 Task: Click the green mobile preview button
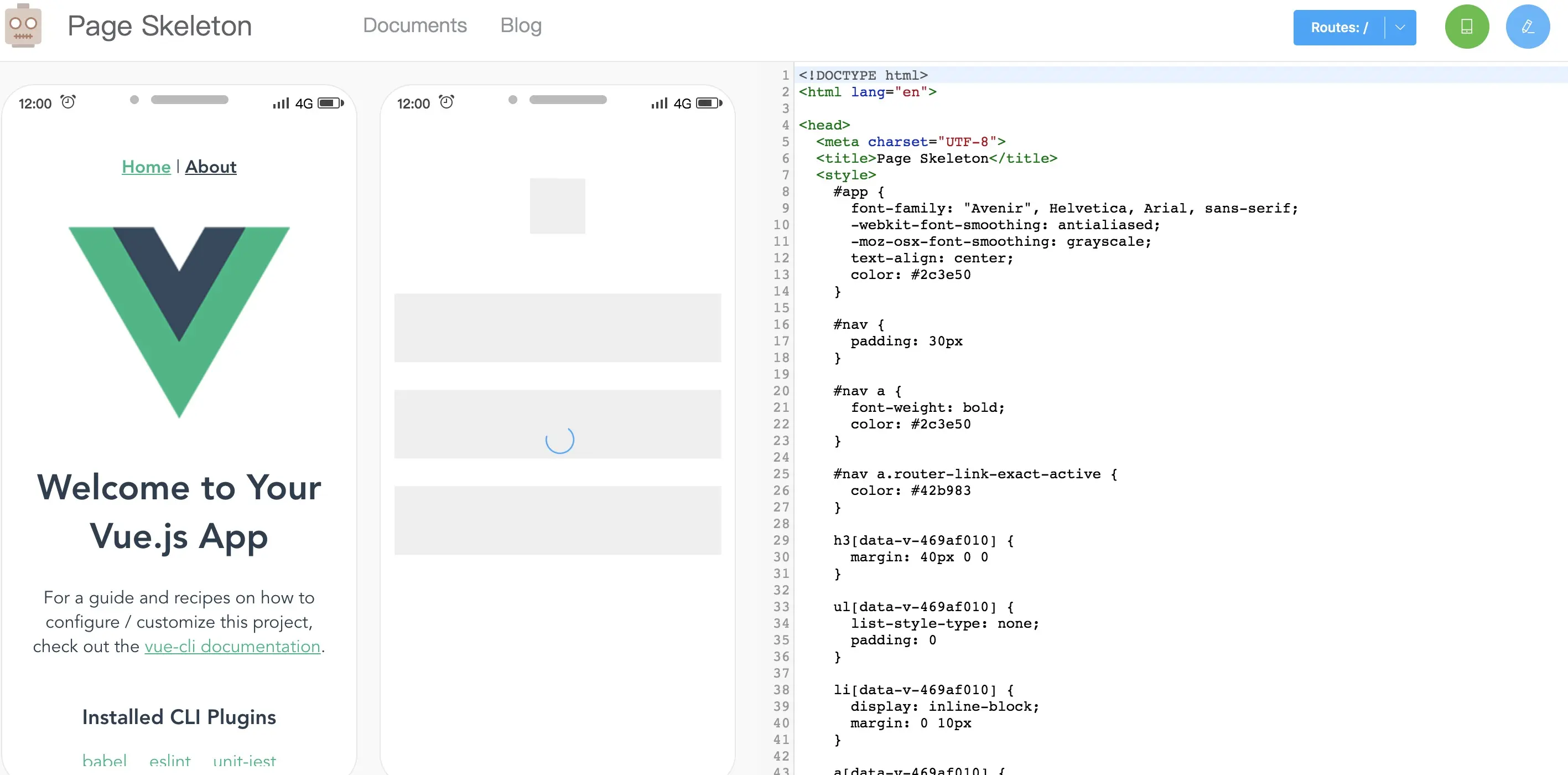click(1466, 27)
